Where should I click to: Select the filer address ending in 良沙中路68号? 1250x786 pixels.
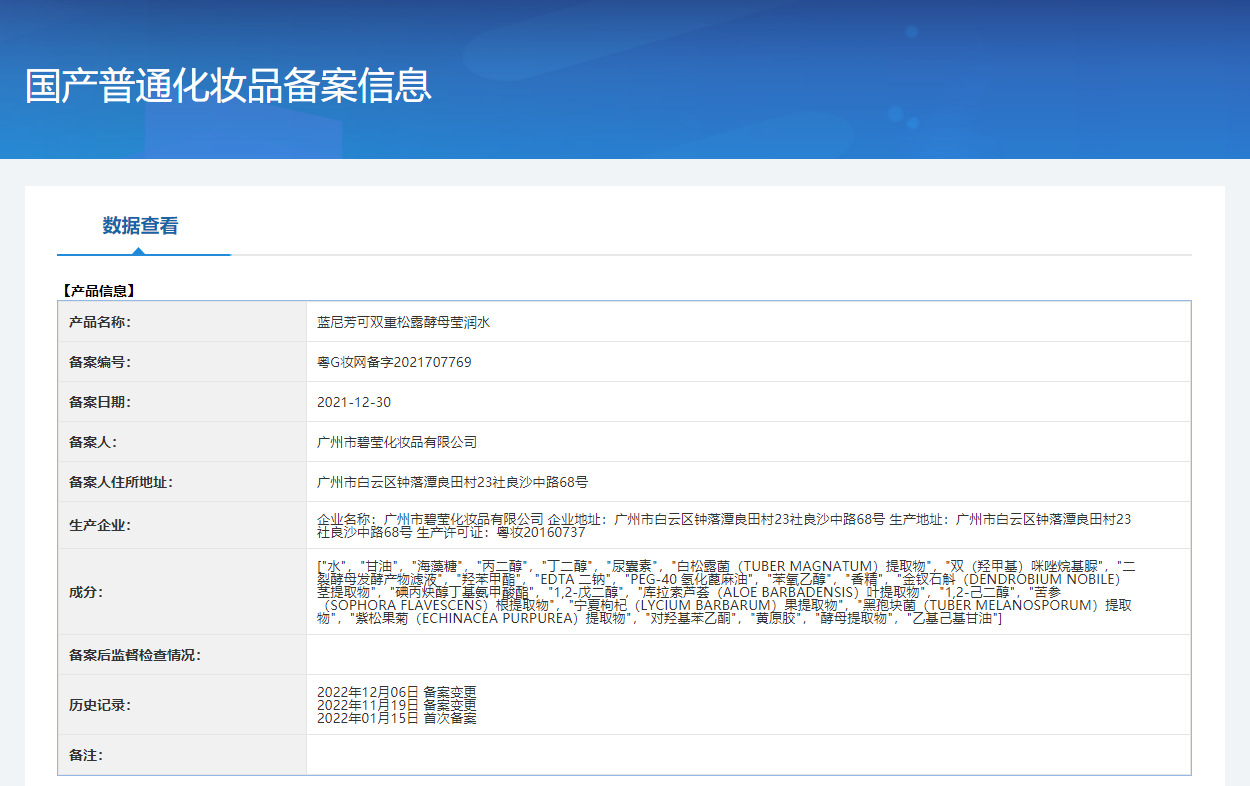pos(452,482)
